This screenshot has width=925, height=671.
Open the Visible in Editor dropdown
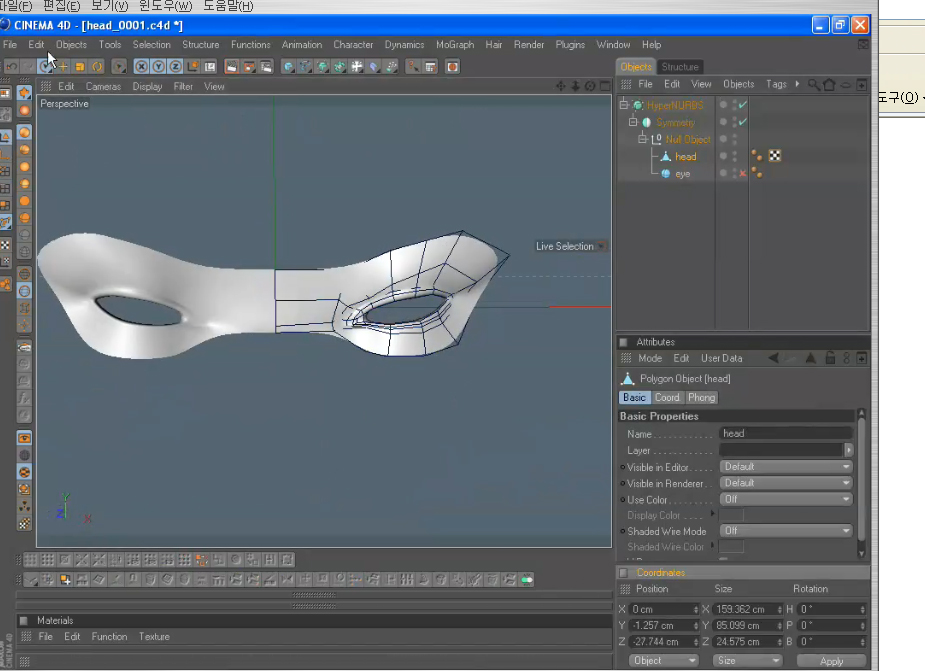point(786,467)
